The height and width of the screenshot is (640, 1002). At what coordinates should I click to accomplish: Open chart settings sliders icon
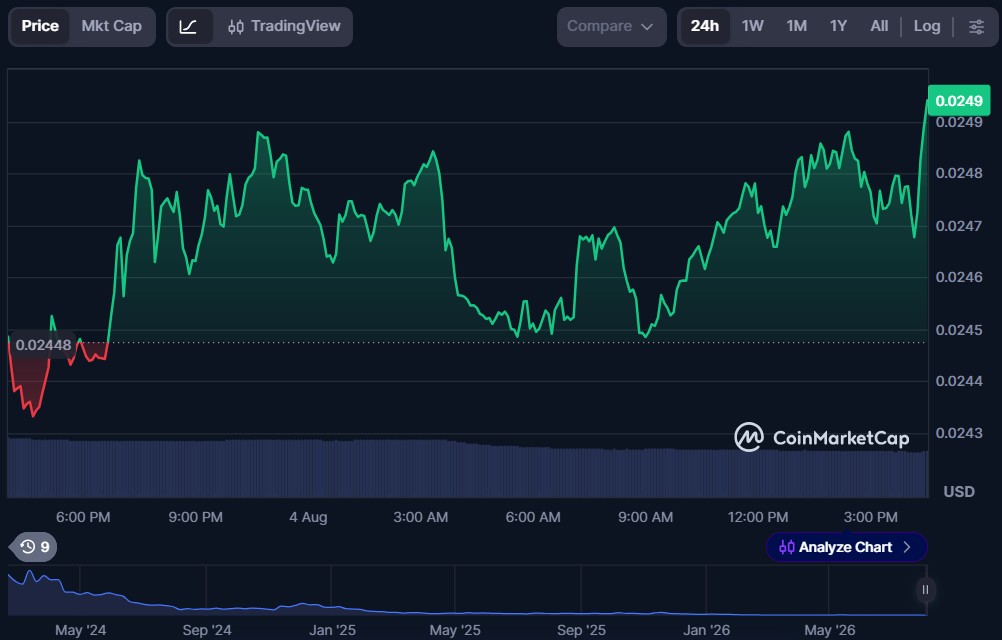click(976, 26)
